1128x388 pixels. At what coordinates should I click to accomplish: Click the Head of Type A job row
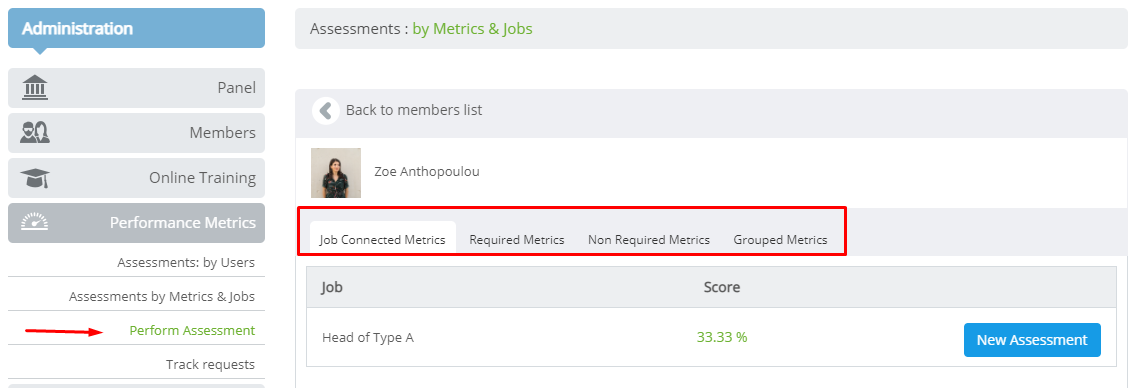pos(711,338)
